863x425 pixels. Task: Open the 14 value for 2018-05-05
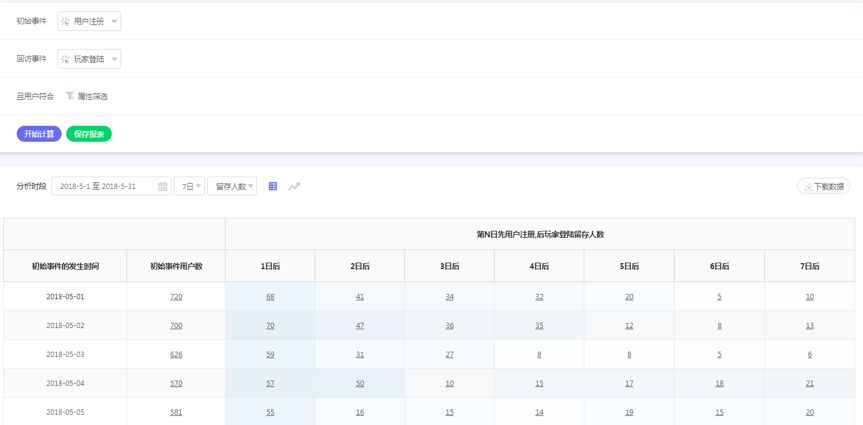click(x=539, y=412)
